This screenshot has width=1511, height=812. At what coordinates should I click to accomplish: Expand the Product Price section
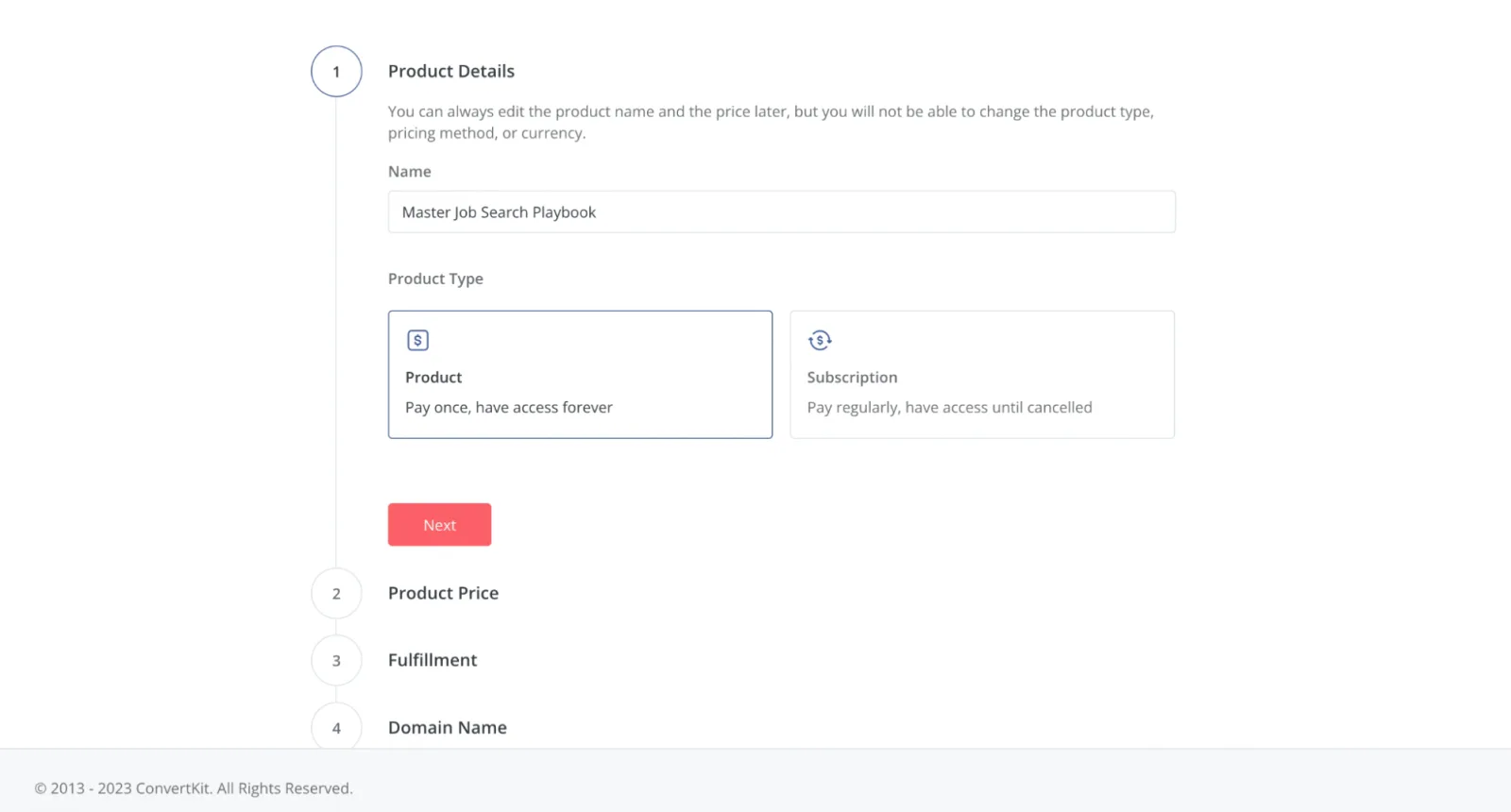click(x=443, y=593)
